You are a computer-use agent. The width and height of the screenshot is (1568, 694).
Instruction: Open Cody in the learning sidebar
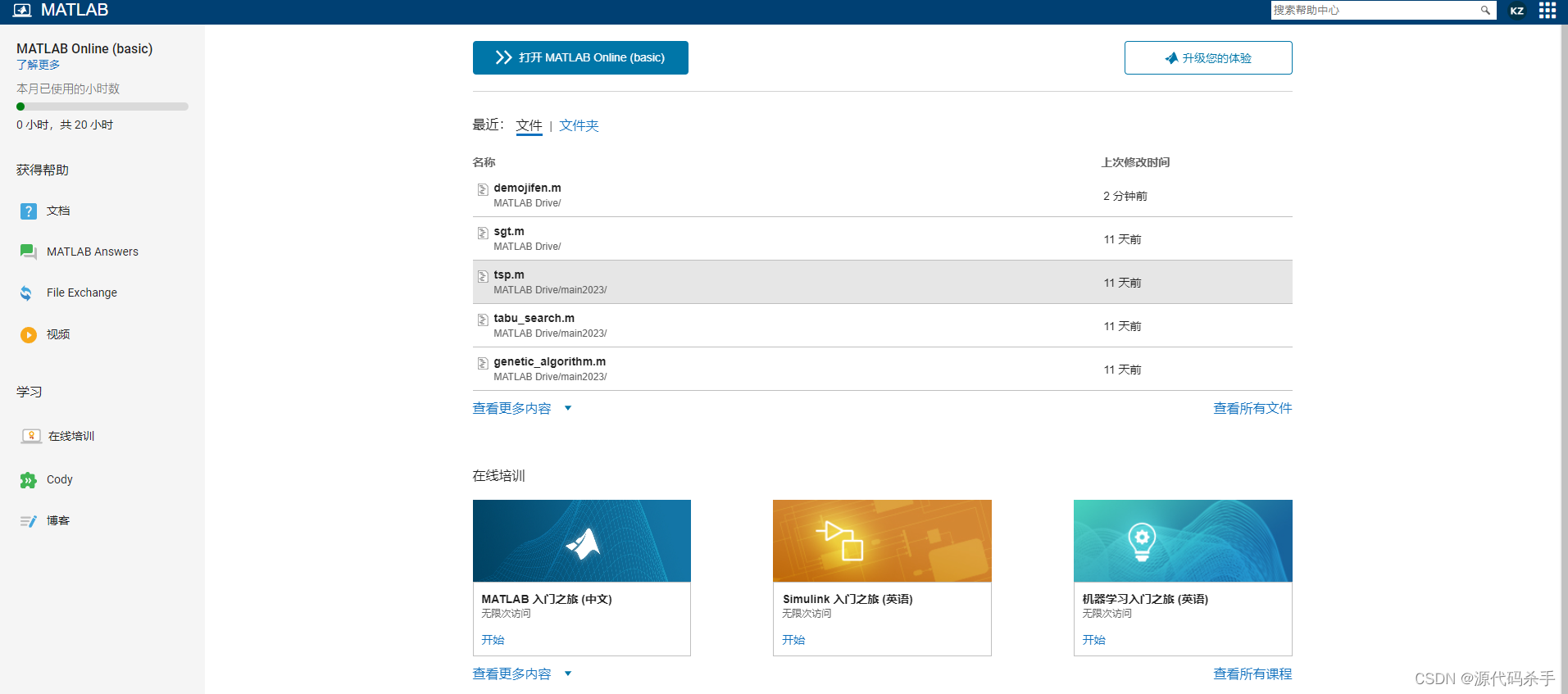tap(60, 479)
